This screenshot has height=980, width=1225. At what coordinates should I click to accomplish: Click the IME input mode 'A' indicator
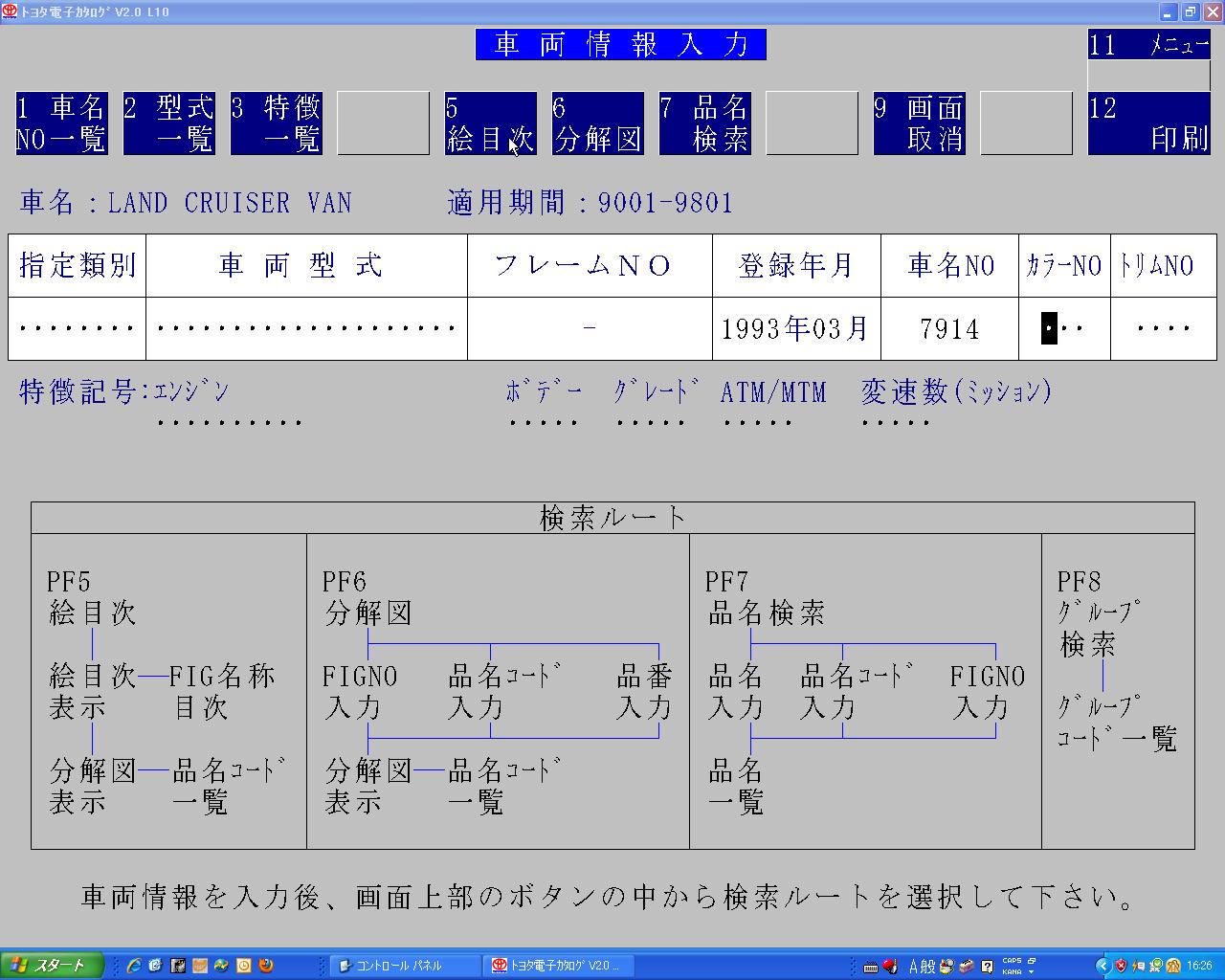(915, 967)
